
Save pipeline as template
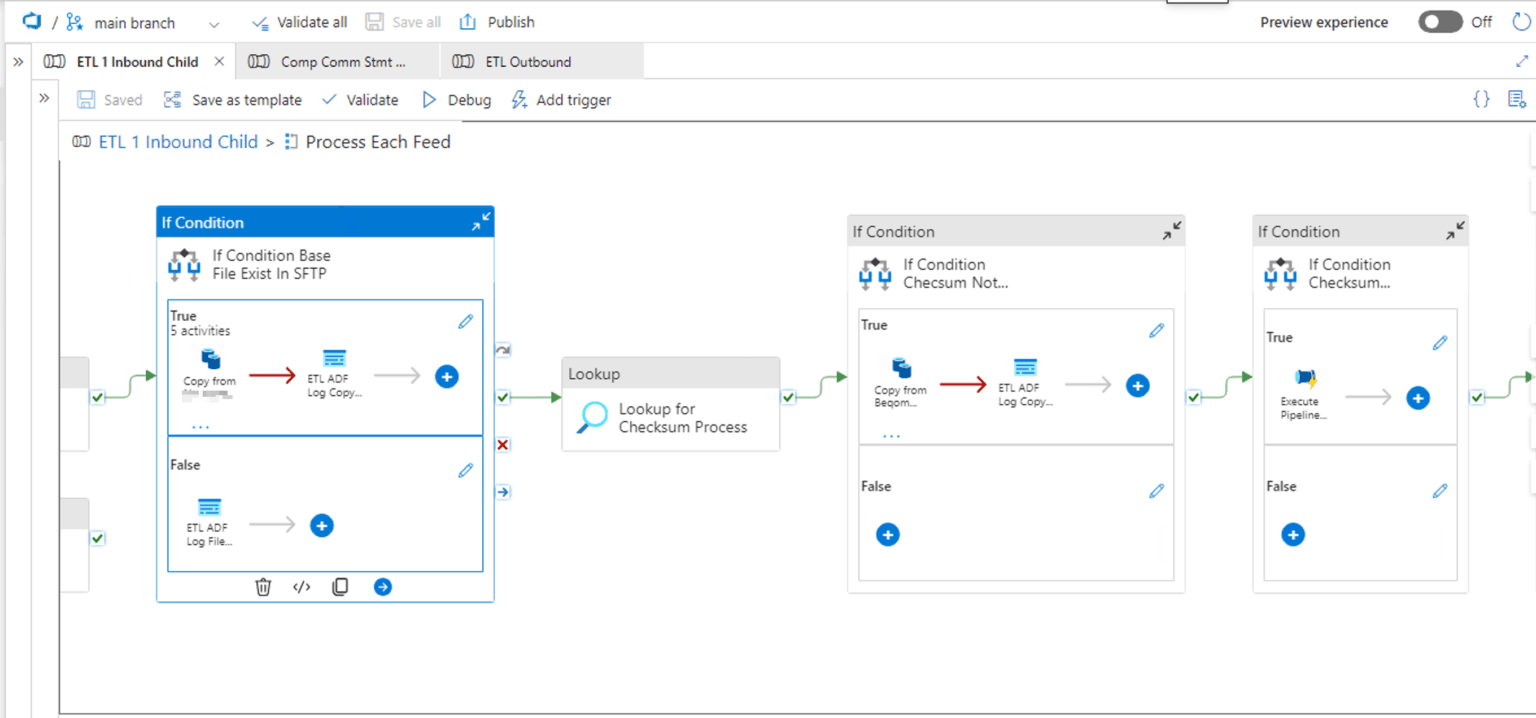(233, 99)
